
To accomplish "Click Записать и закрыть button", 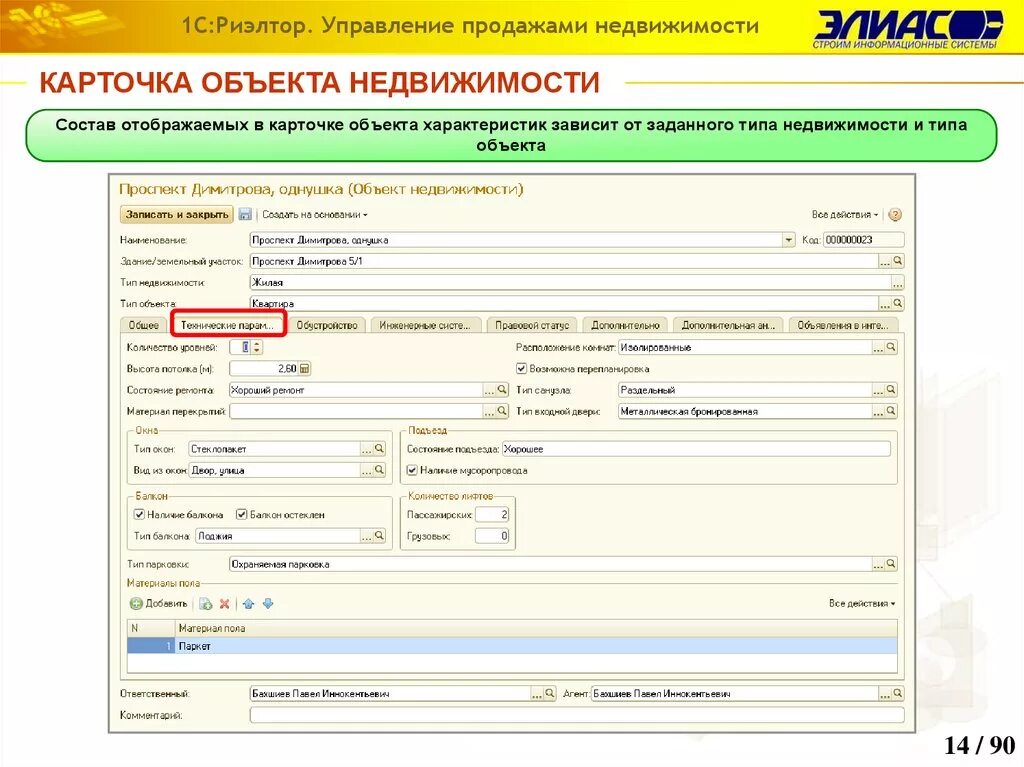I will pos(177,214).
